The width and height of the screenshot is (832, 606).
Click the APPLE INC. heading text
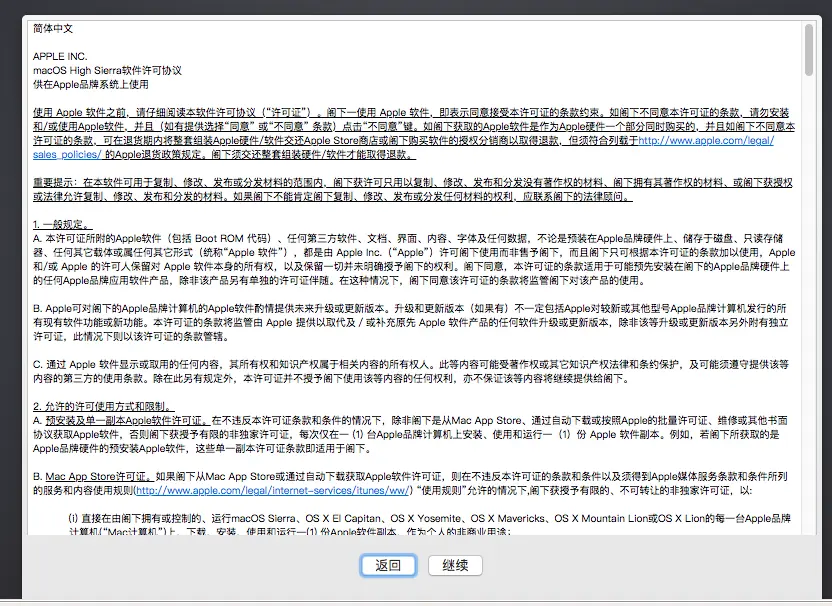[x=60, y=56]
